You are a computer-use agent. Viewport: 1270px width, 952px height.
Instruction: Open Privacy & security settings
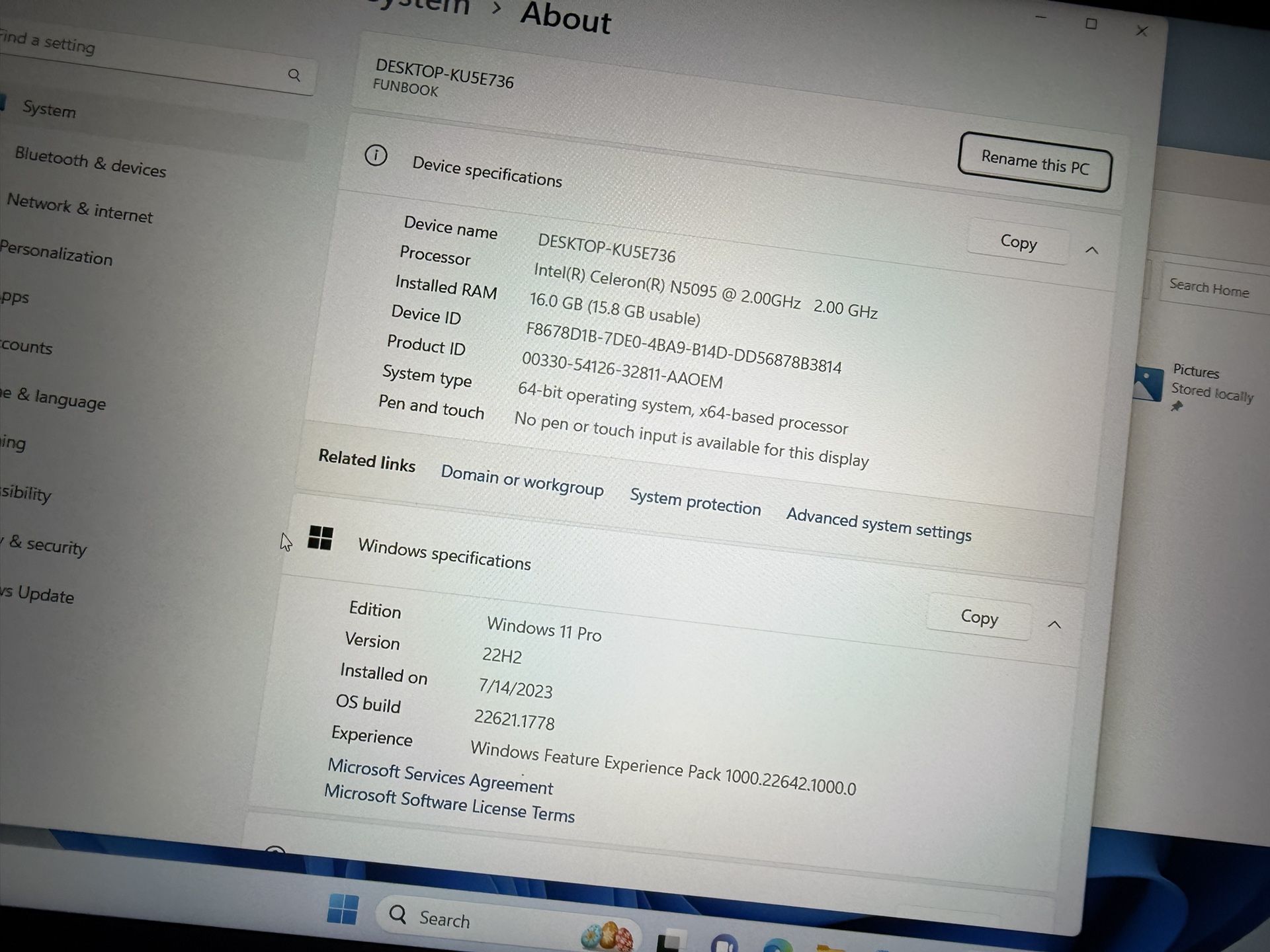[x=44, y=545]
